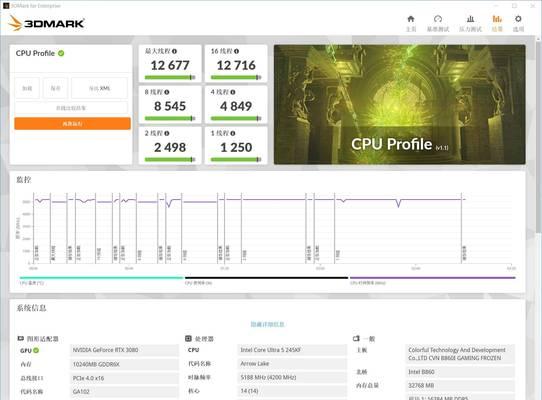Toggle the purple CPU clock frequency legend
Viewport: 542px width, 400px height.
432,279
